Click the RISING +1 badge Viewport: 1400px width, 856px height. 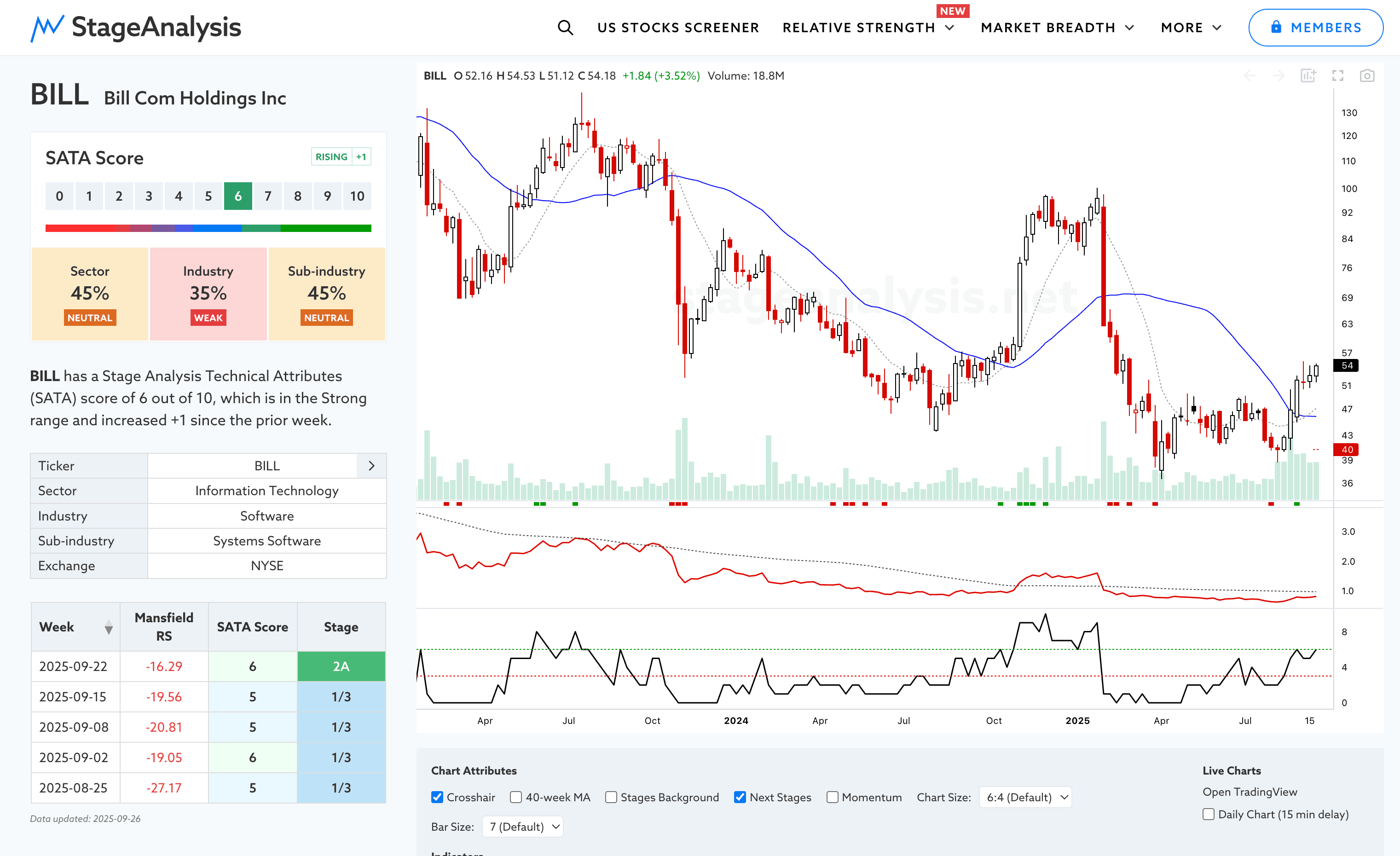coord(341,157)
